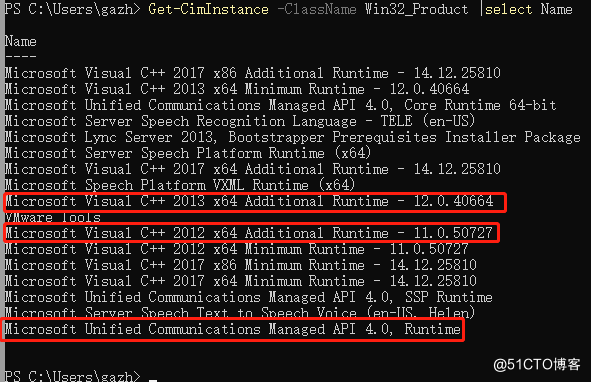Click the bottom PS C:\Users\gazh prompt

click(72, 376)
